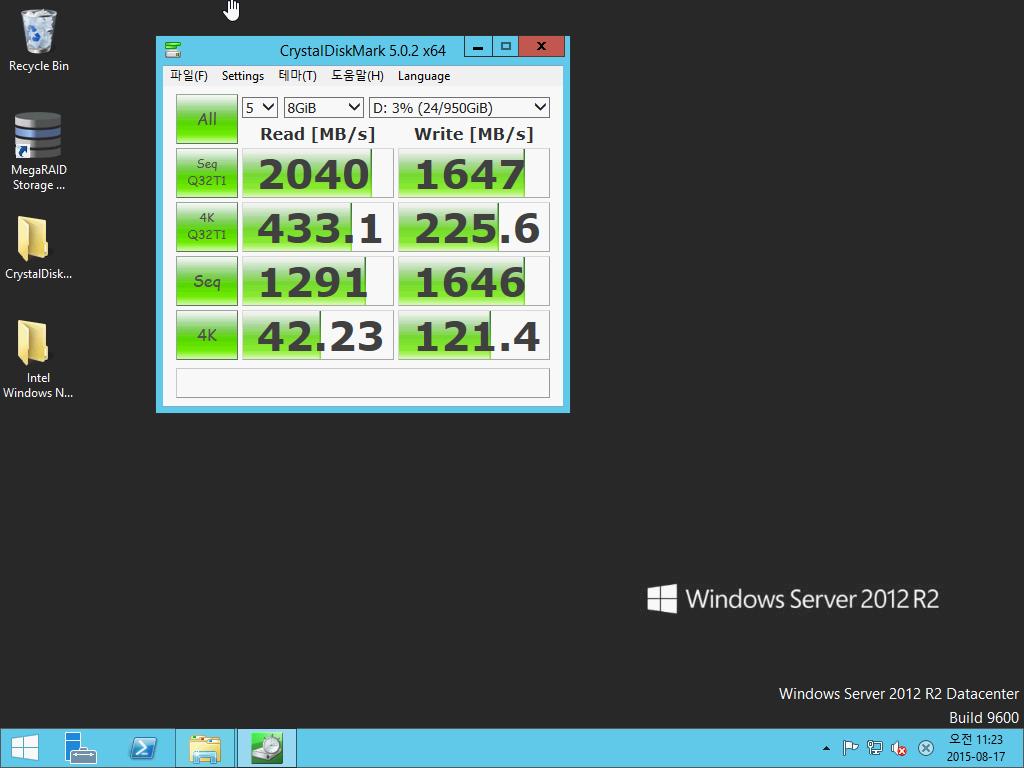Click the 4K Q32T1 write result 225.6

pos(473,227)
